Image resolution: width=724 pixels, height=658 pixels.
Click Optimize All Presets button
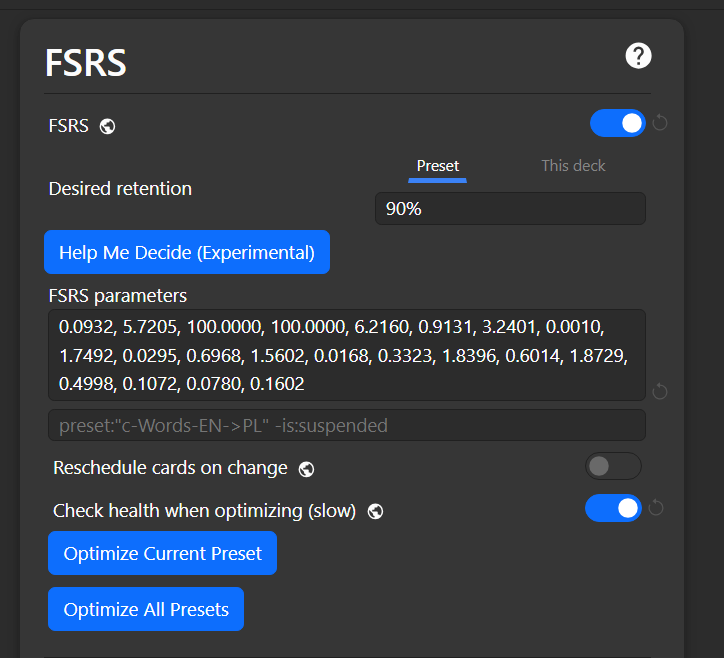[x=146, y=609]
